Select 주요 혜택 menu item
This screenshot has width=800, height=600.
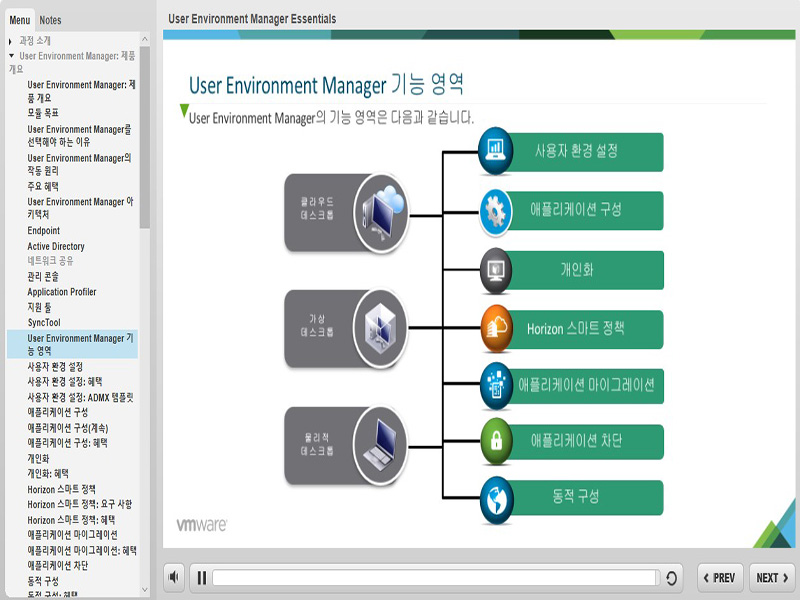(x=43, y=187)
